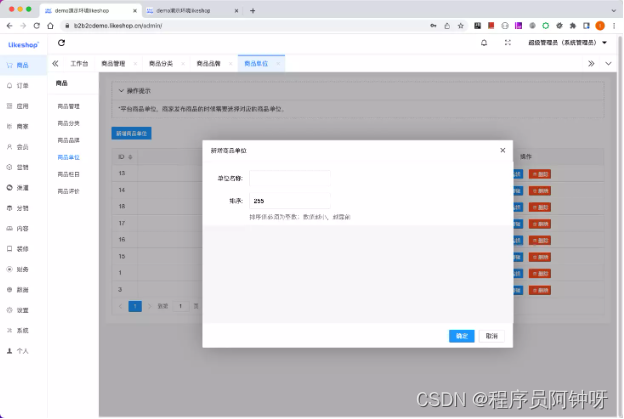
Task: Open the 会员 sidebar section
Action: click(18, 147)
